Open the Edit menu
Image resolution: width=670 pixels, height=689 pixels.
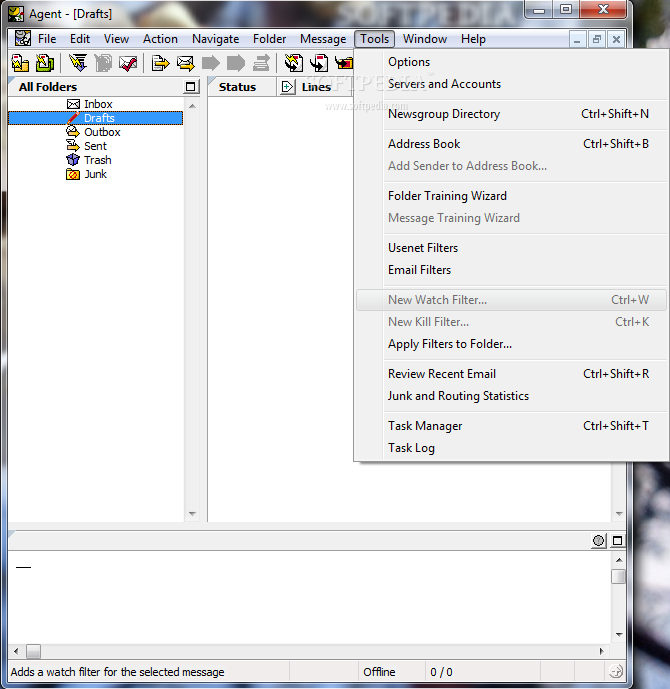pos(80,39)
